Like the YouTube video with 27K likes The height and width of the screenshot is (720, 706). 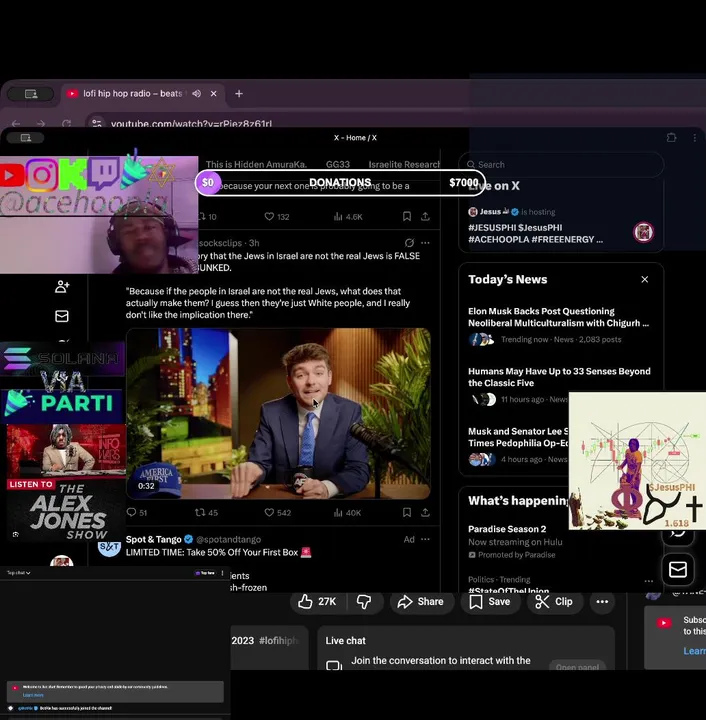pos(317,602)
